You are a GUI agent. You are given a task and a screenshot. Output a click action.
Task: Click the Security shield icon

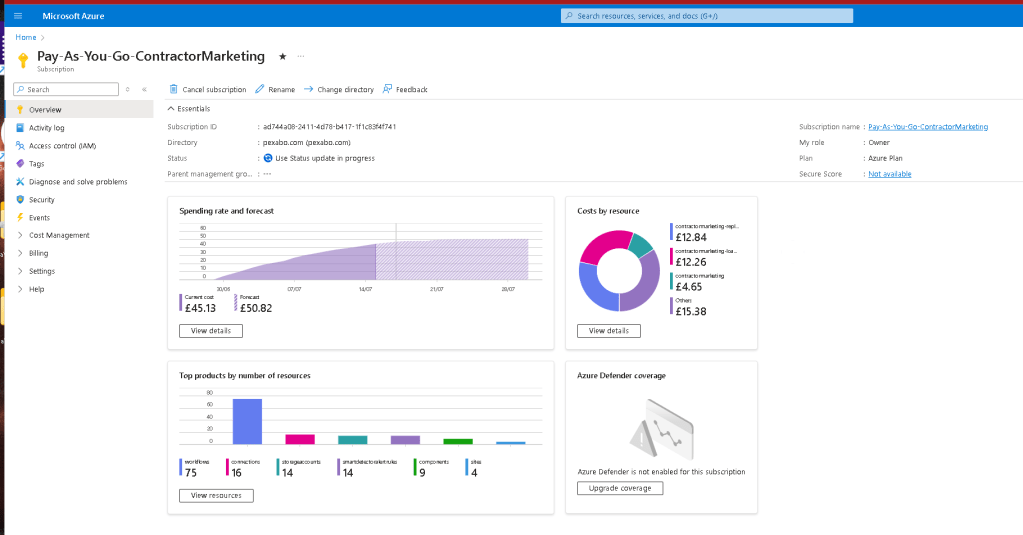point(20,200)
